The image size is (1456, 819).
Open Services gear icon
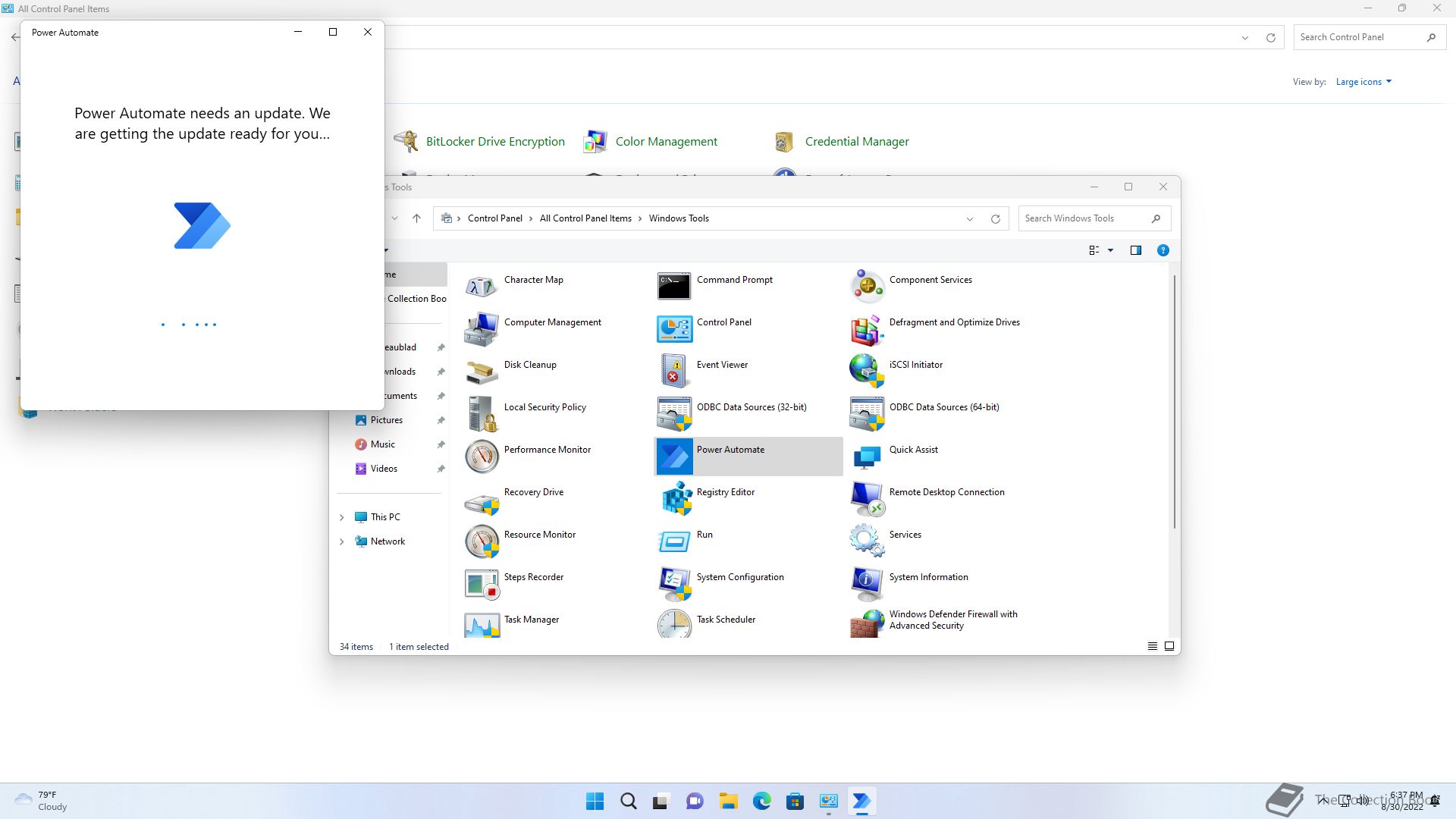(867, 541)
